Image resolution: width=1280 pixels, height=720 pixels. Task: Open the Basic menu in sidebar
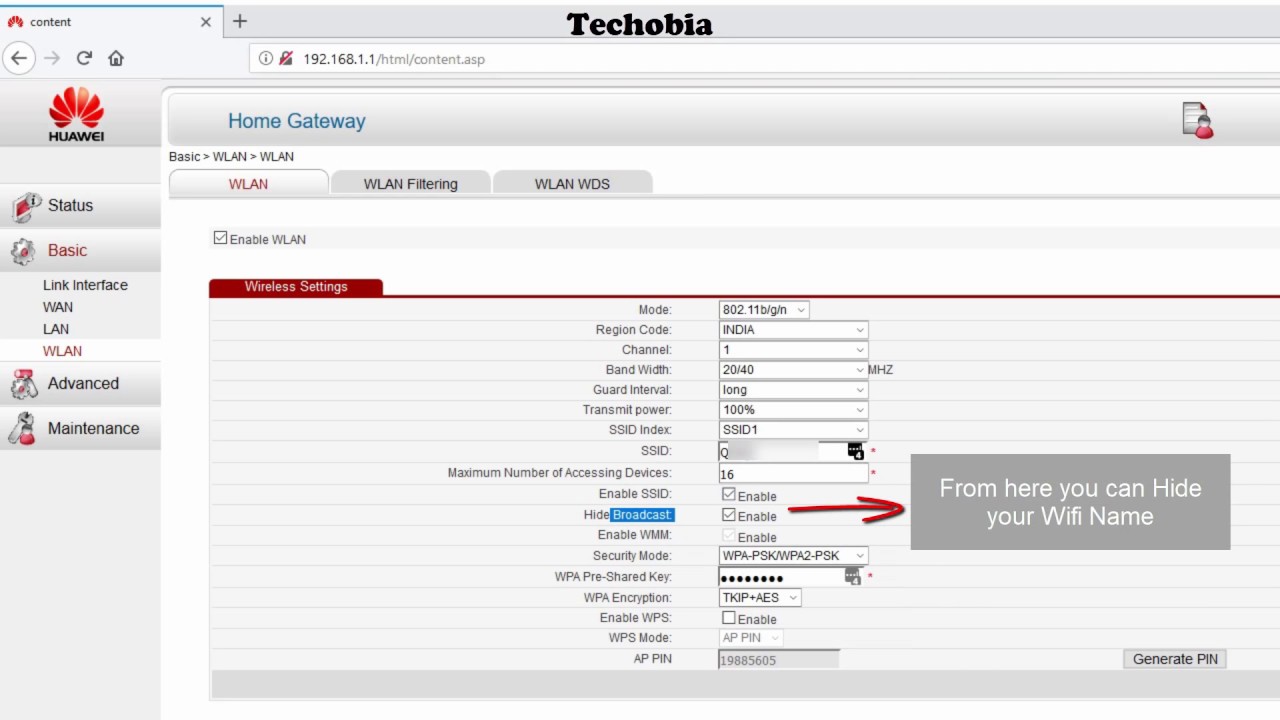click(x=80, y=250)
